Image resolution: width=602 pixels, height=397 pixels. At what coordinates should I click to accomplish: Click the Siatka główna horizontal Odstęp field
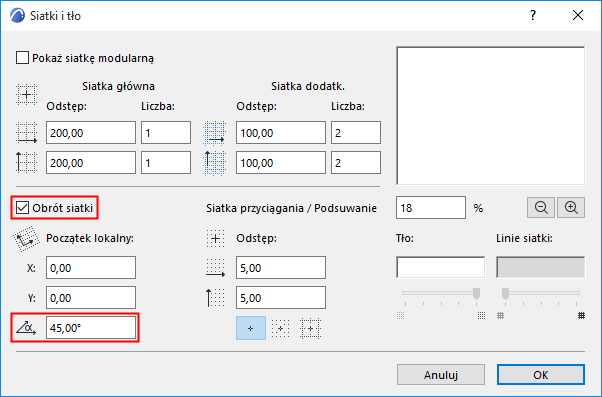pyautogui.click(x=91, y=133)
